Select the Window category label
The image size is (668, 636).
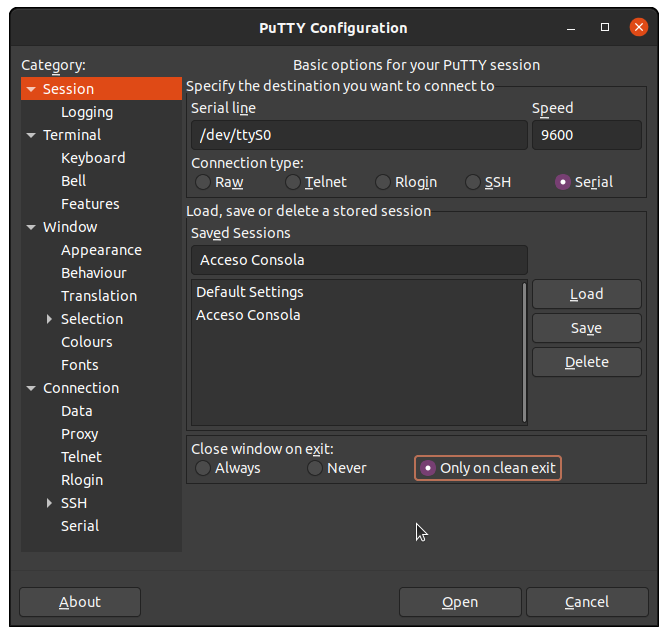[70, 227]
